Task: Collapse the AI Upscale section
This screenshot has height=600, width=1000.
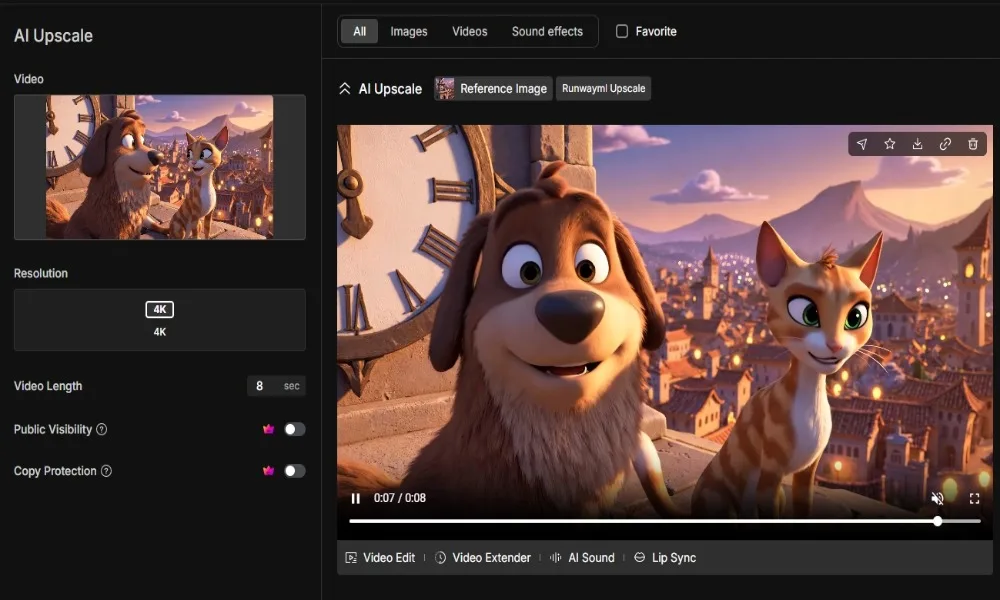Action: coord(345,89)
